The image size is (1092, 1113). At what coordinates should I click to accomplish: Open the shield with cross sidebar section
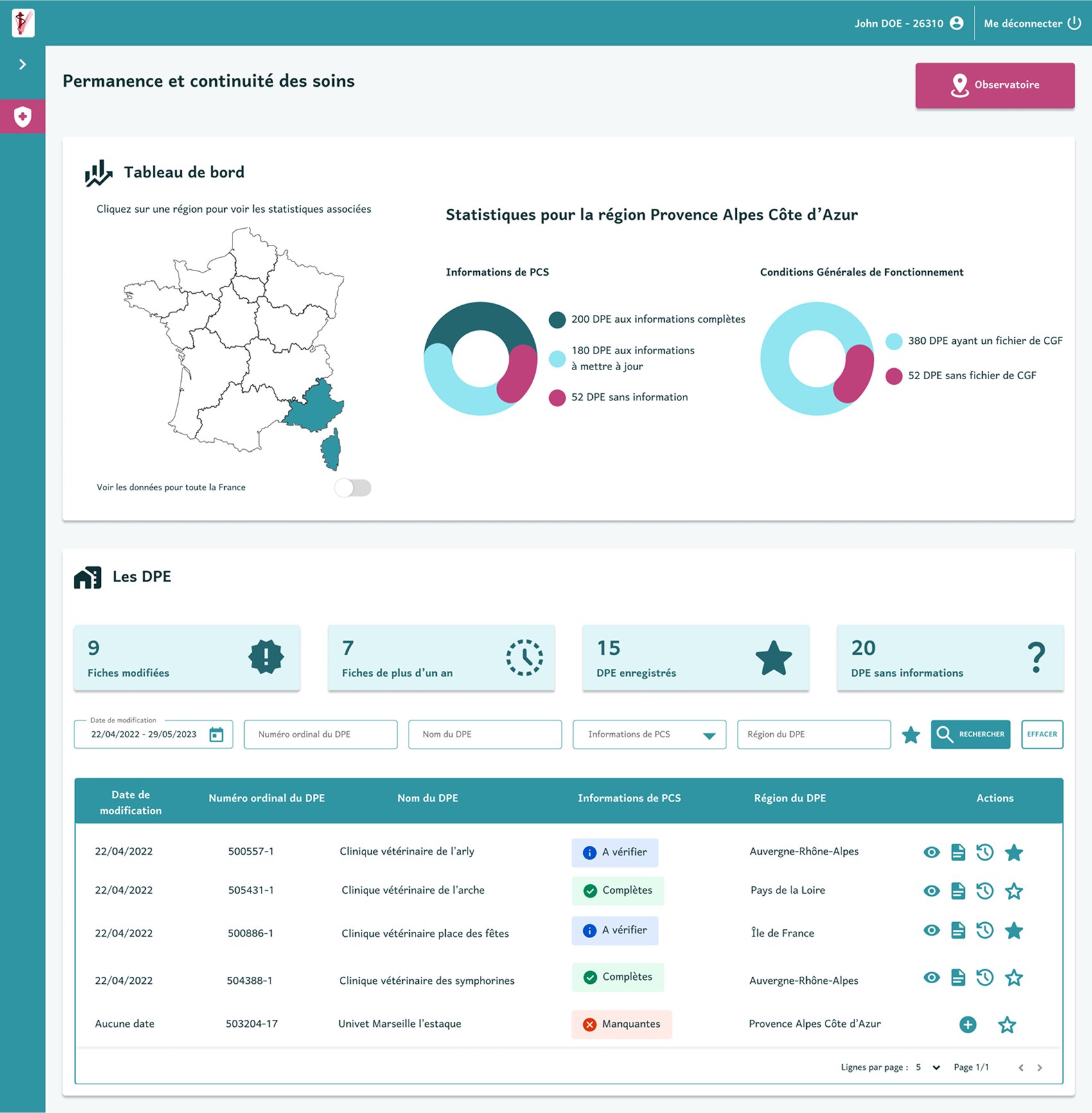coord(22,116)
